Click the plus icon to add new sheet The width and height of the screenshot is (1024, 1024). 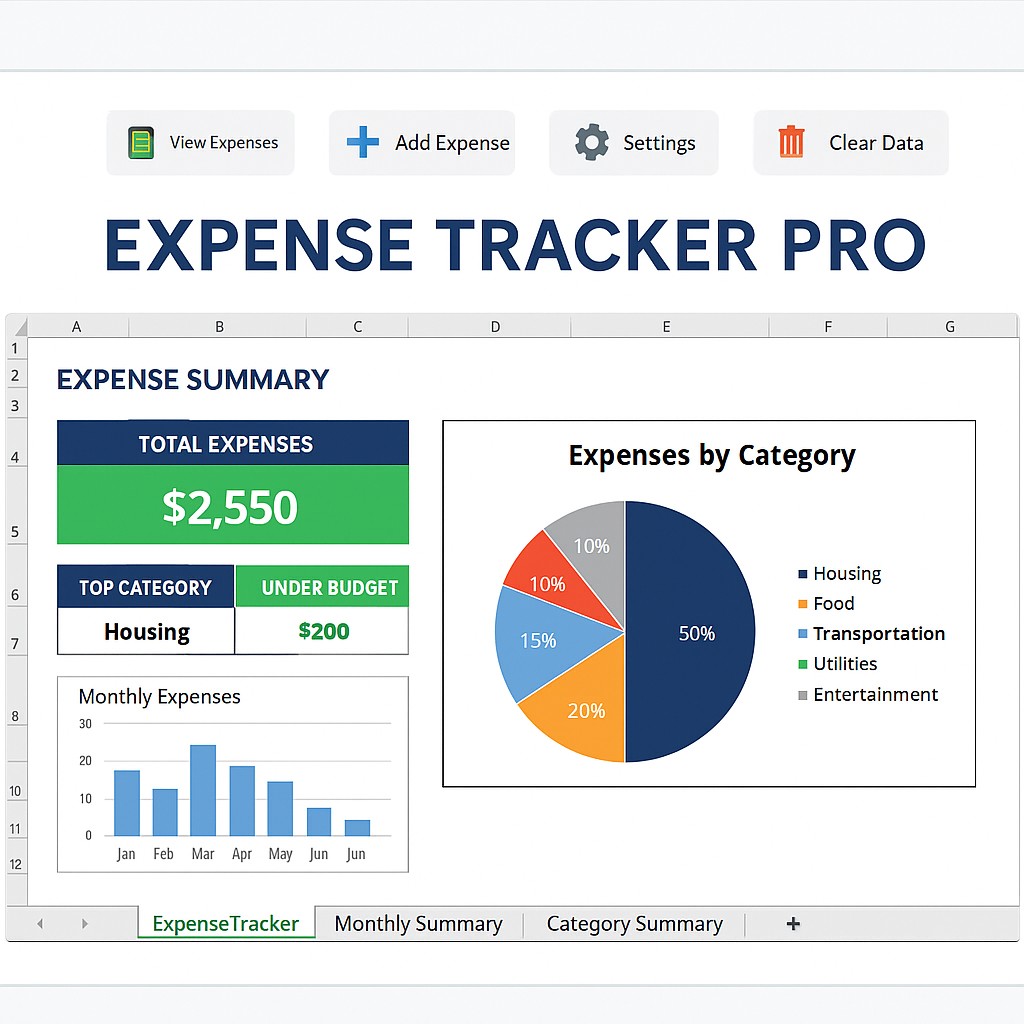(x=791, y=923)
